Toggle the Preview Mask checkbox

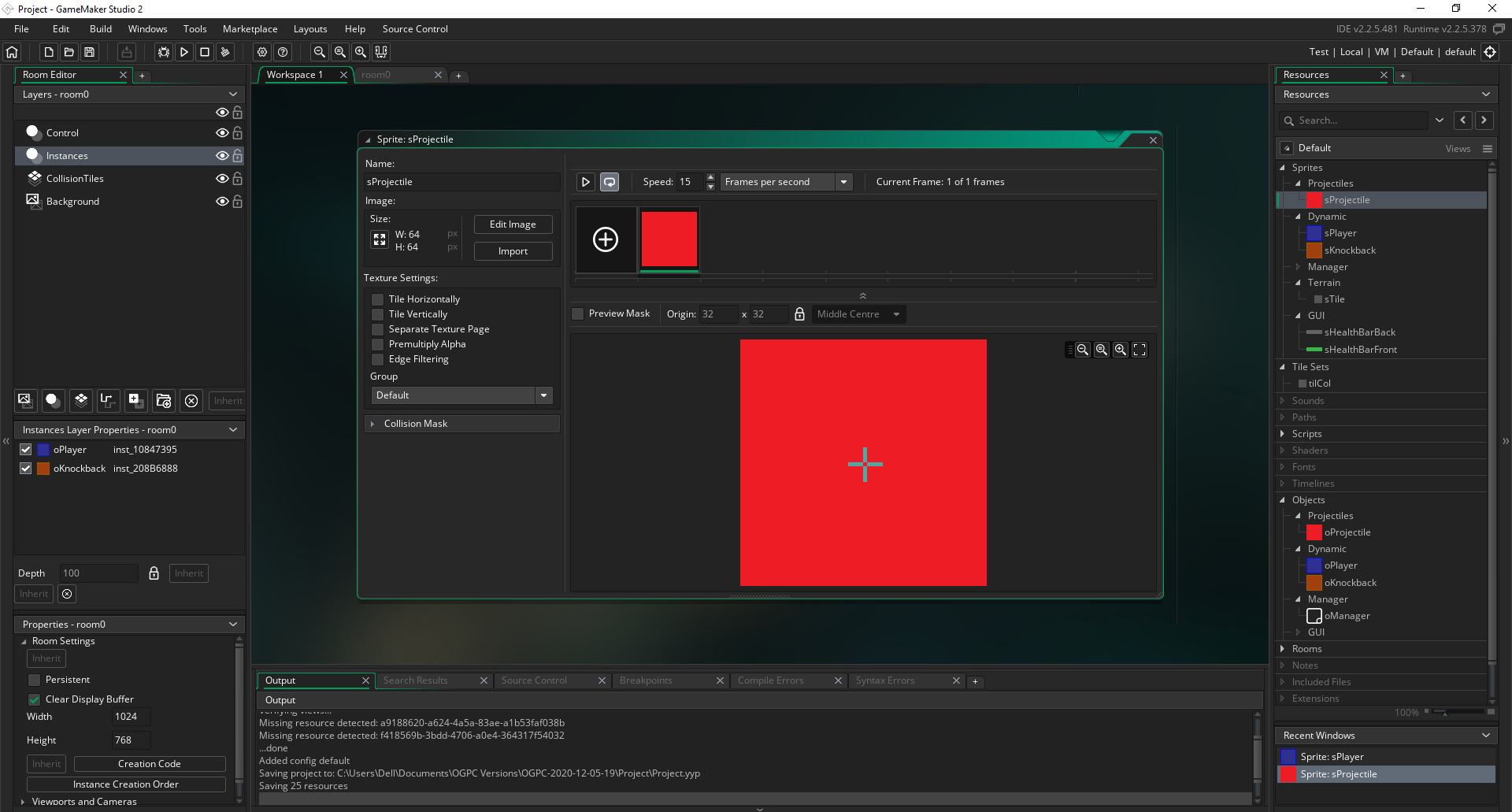[578, 313]
